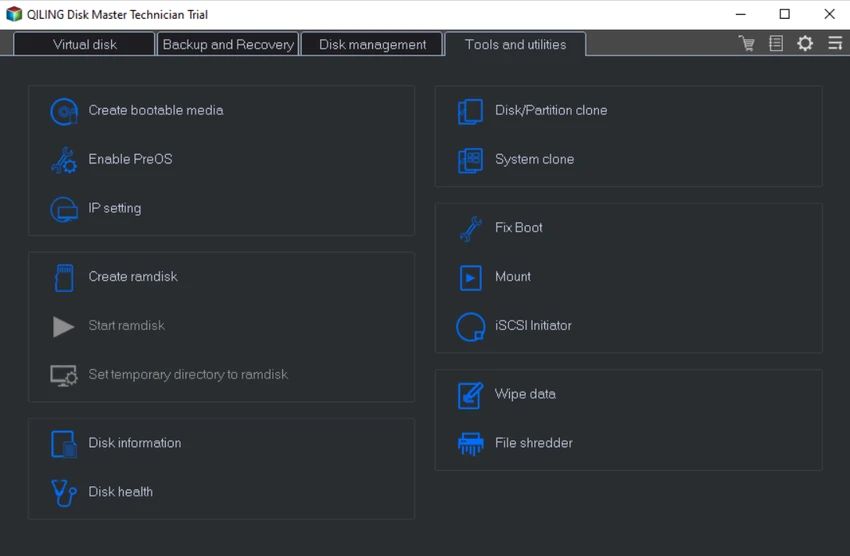
Task: Select the Tools and utilities tab
Action: tap(516, 44)
